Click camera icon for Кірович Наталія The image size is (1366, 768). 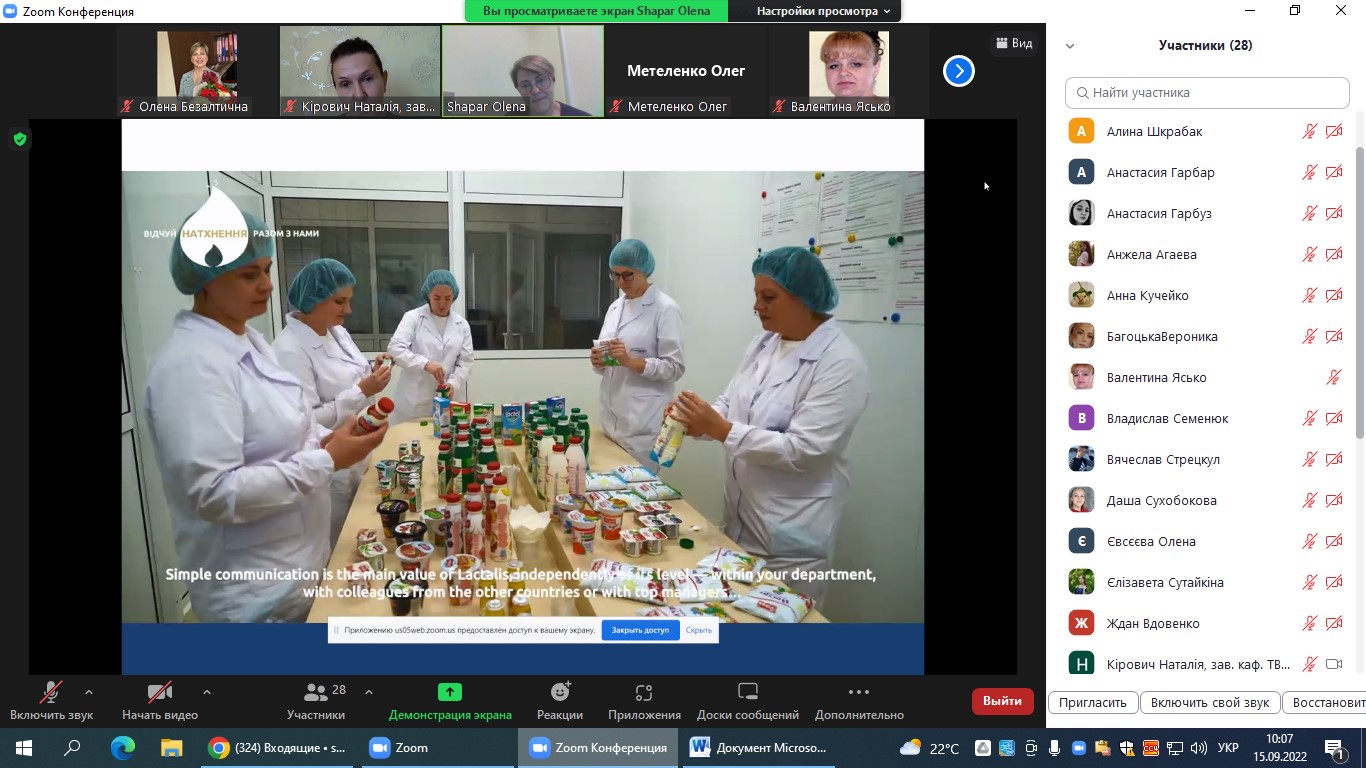click(x=1334, y=664)
